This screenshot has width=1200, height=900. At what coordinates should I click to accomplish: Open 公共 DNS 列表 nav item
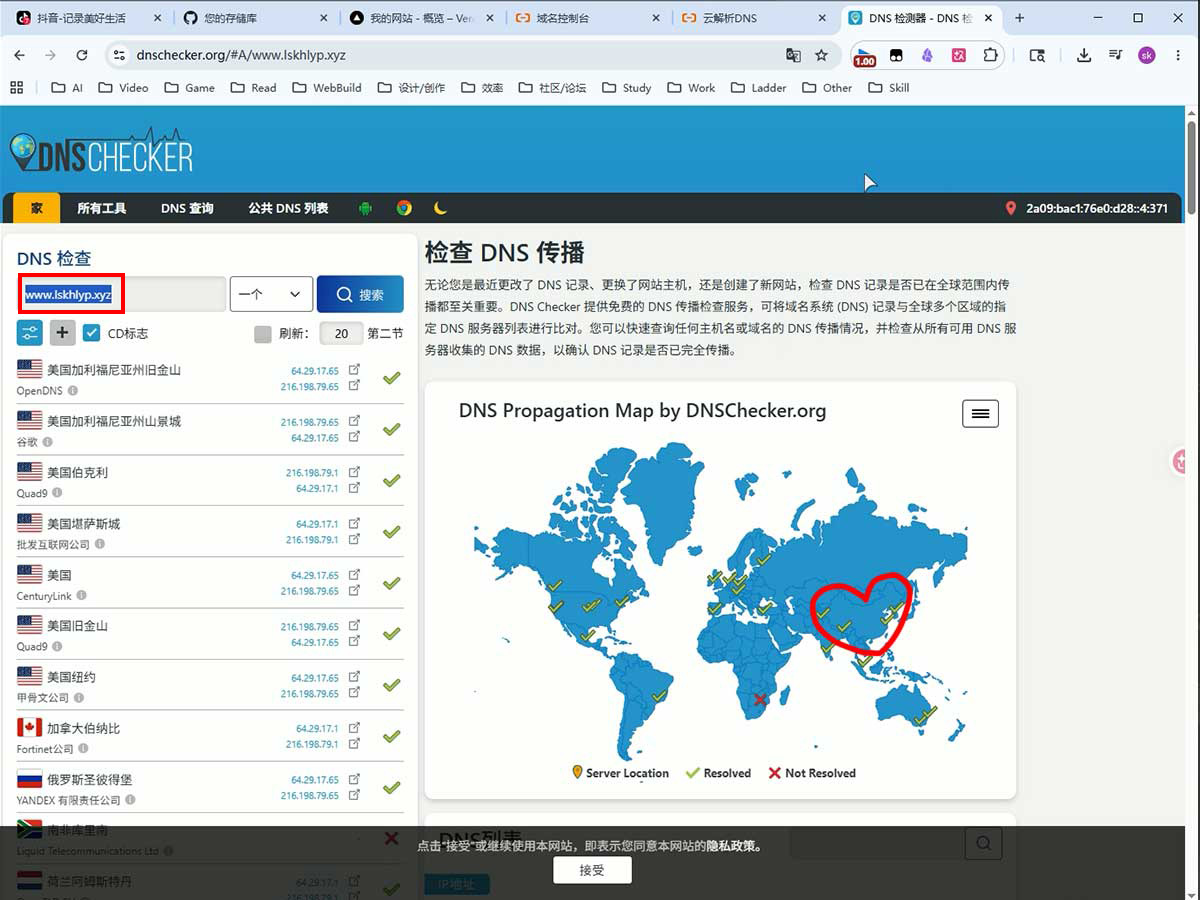pyautogui.click(x=288, y=208)
